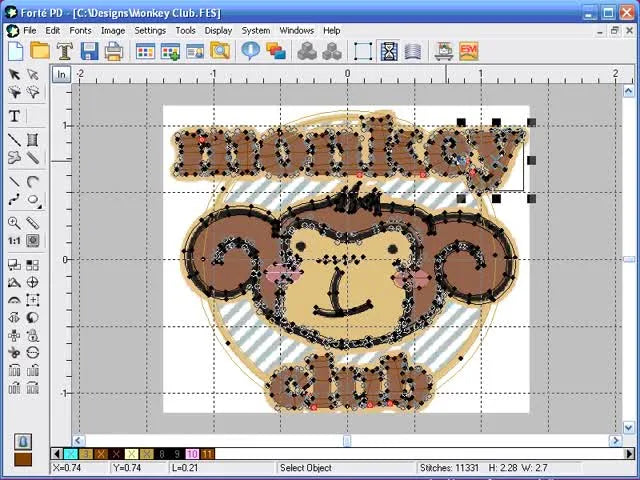Toggle the hourglass film strip icon
This screenshot has height=480, width=640.
tap(389, 51)
